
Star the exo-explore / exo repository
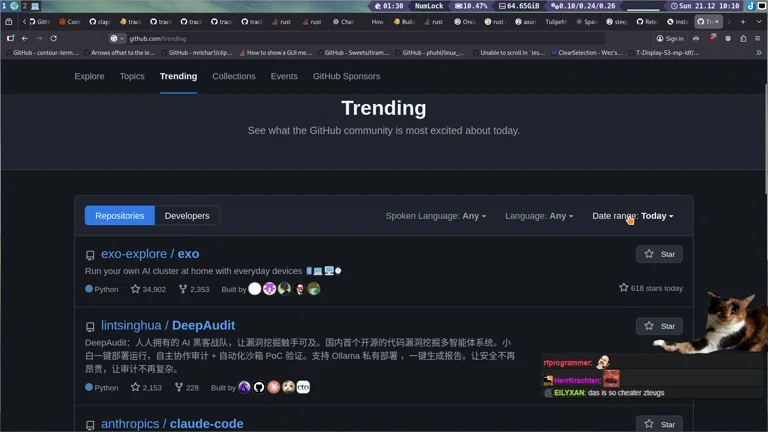[659, 254]
